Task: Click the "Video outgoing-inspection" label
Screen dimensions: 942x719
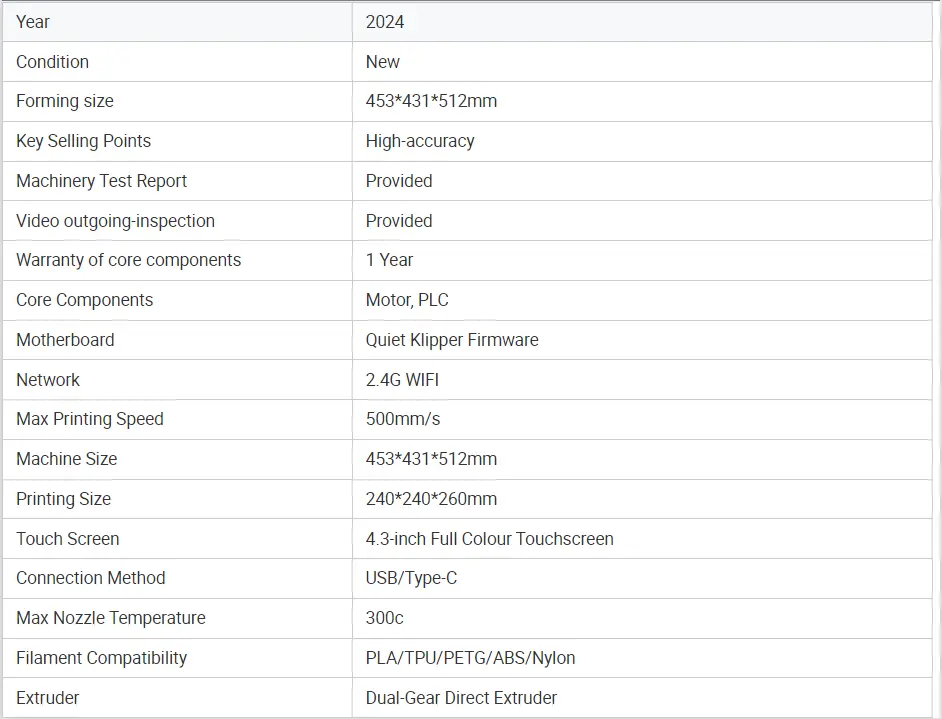Action: pos(115,221)
